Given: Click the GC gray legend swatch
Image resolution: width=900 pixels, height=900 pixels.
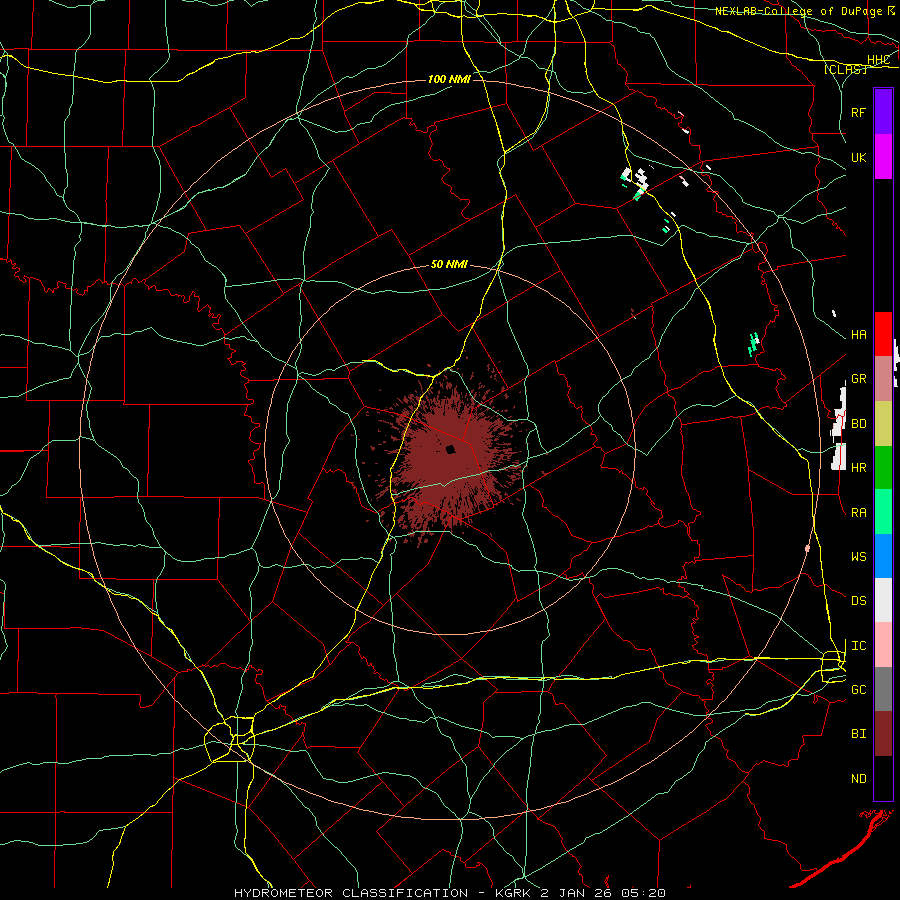Looking at the screenshot, I should 883,689.
